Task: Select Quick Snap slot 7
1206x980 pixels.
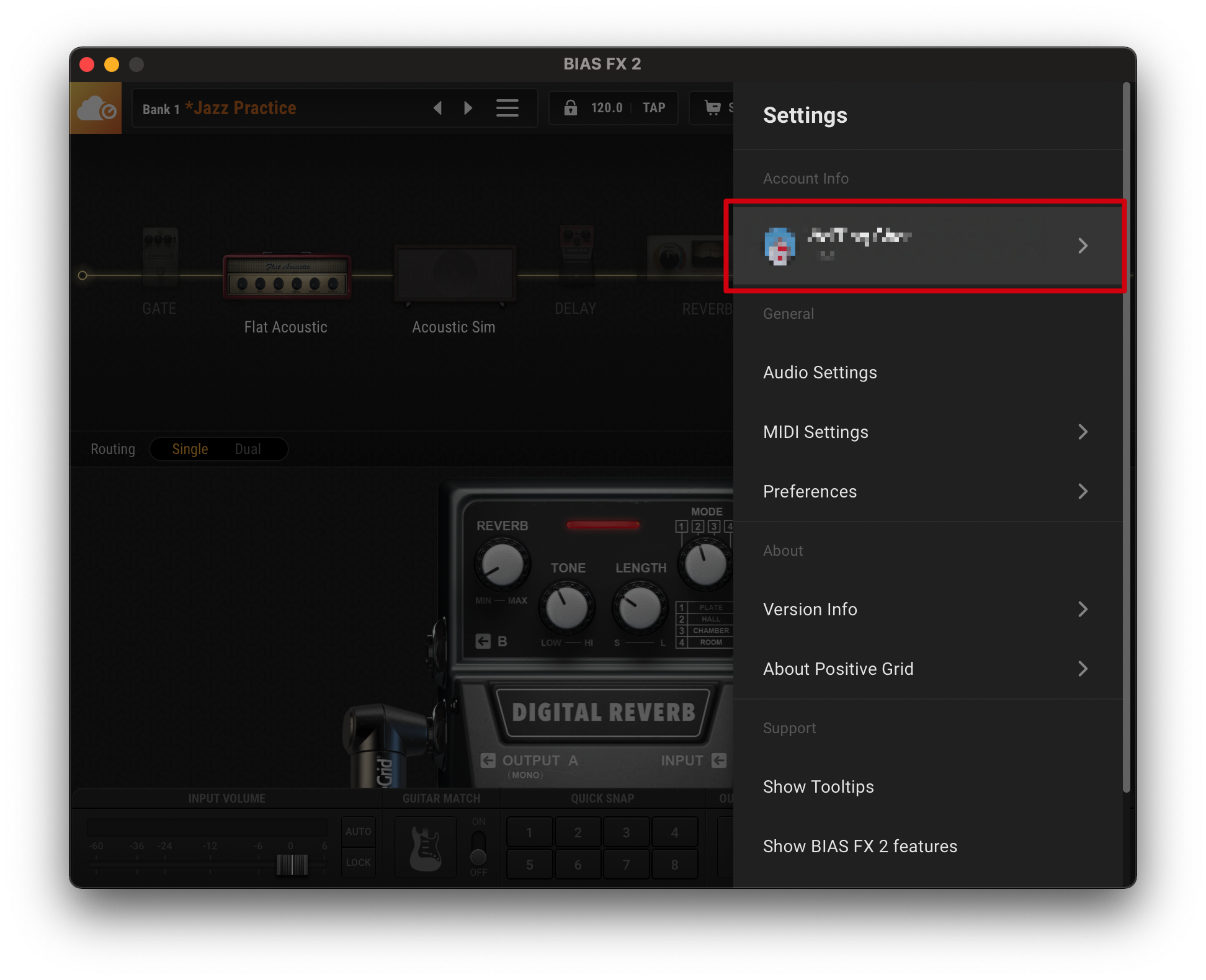Action: pyautogui.click(x=626, y=865)
